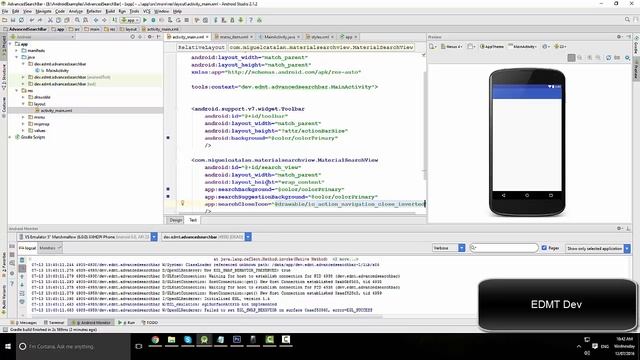Click the Preview refresh icon
Viewport: 640px width, 360px height.
point(608,58)
